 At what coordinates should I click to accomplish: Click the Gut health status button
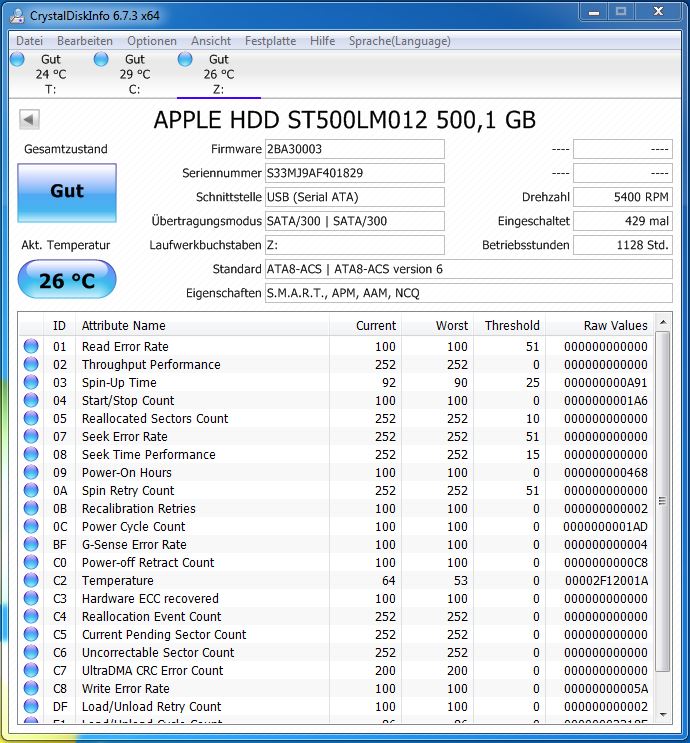click(67, 193)
